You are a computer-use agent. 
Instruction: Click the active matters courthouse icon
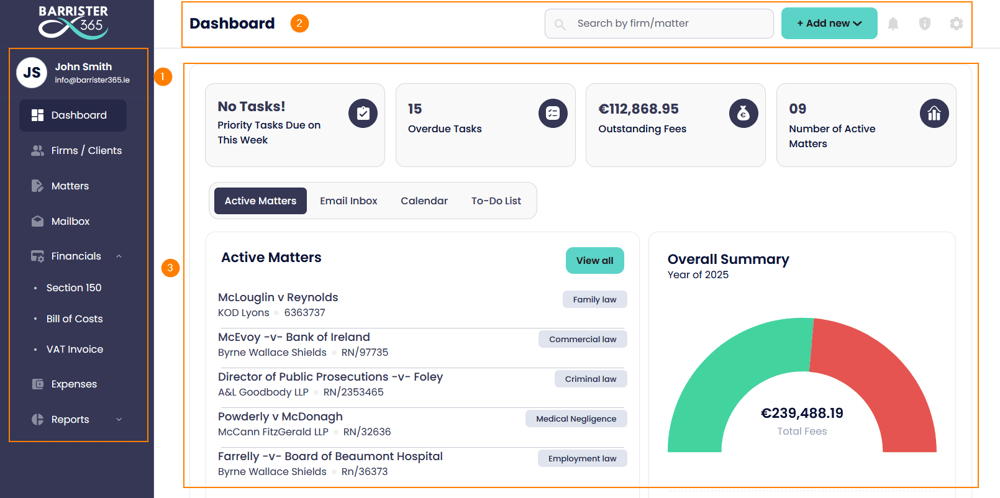pyautogui.click(x=933, y=113)
